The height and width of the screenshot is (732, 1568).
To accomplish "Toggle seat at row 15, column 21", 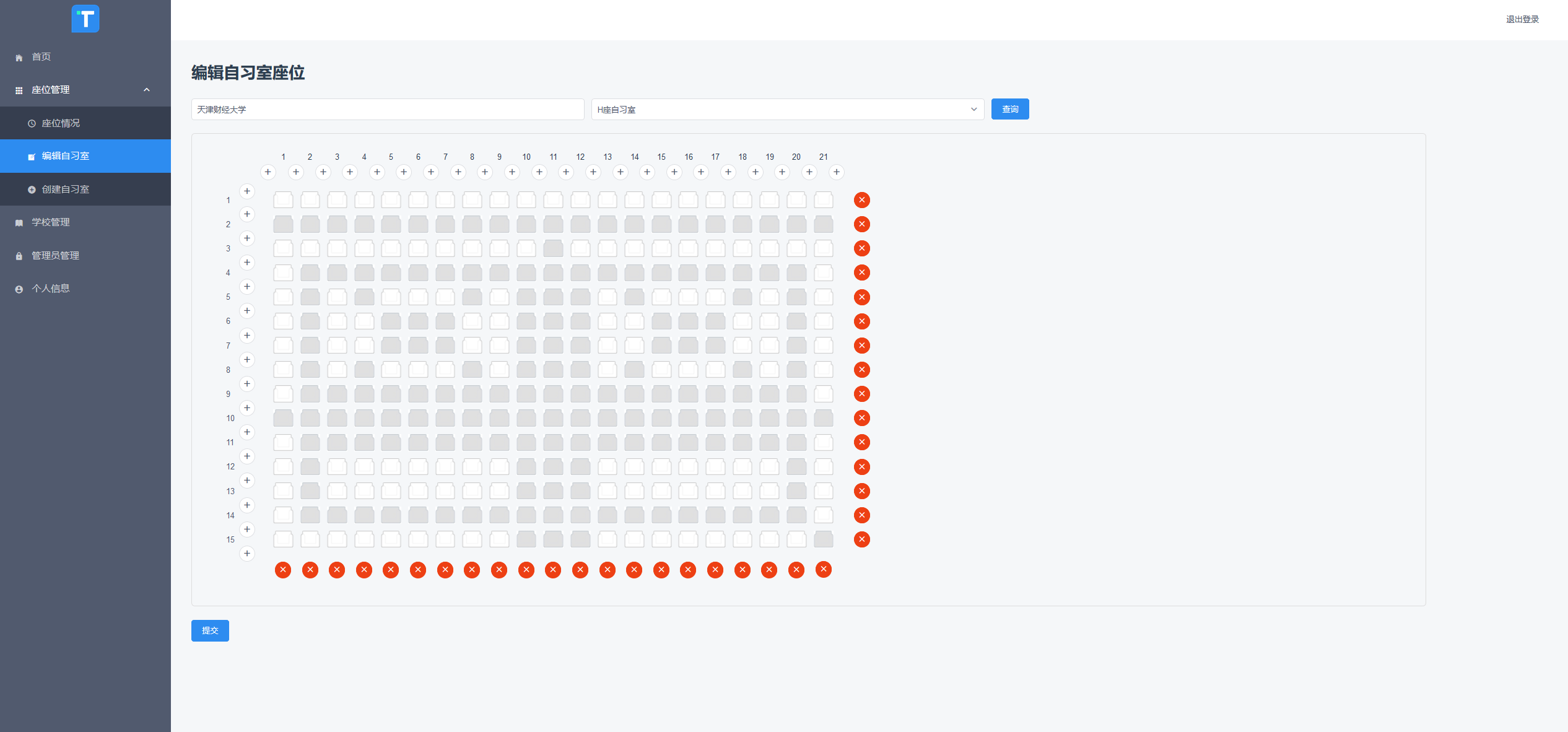I will pos(824,539).
